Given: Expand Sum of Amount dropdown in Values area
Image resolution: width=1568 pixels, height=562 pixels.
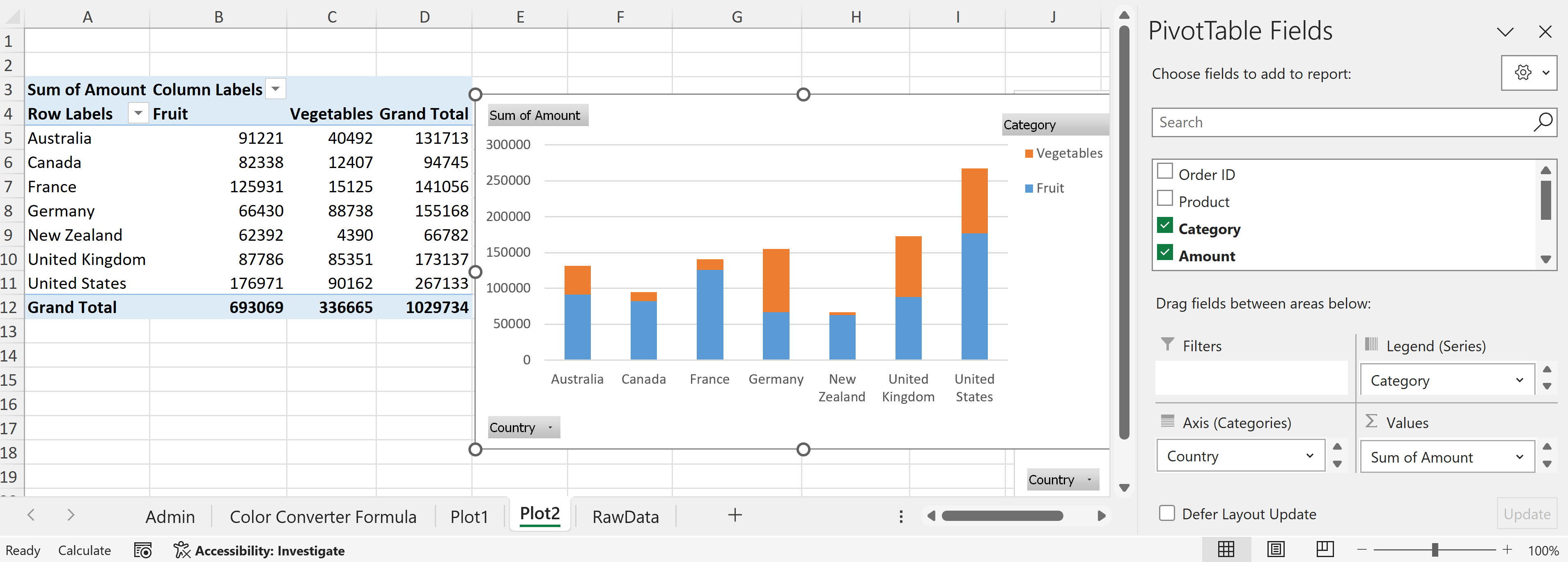Looking at the screenshot, I should pos(1519,457).
